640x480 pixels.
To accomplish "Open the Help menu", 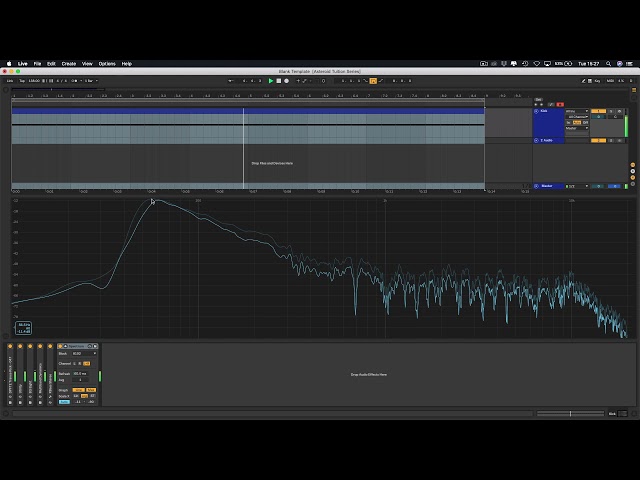I will [127, 64].
